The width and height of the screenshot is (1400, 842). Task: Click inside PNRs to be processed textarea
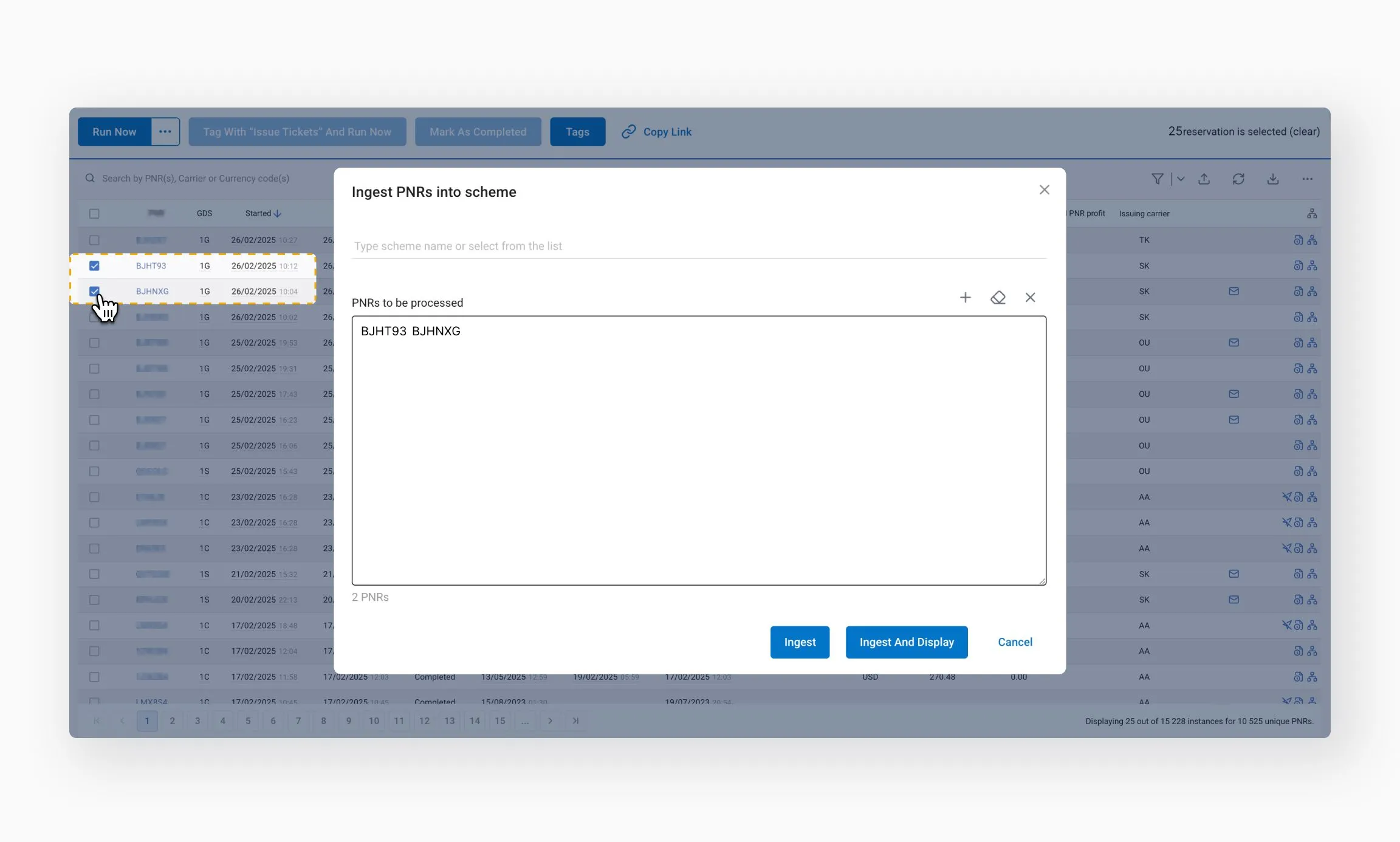[698, 450]
